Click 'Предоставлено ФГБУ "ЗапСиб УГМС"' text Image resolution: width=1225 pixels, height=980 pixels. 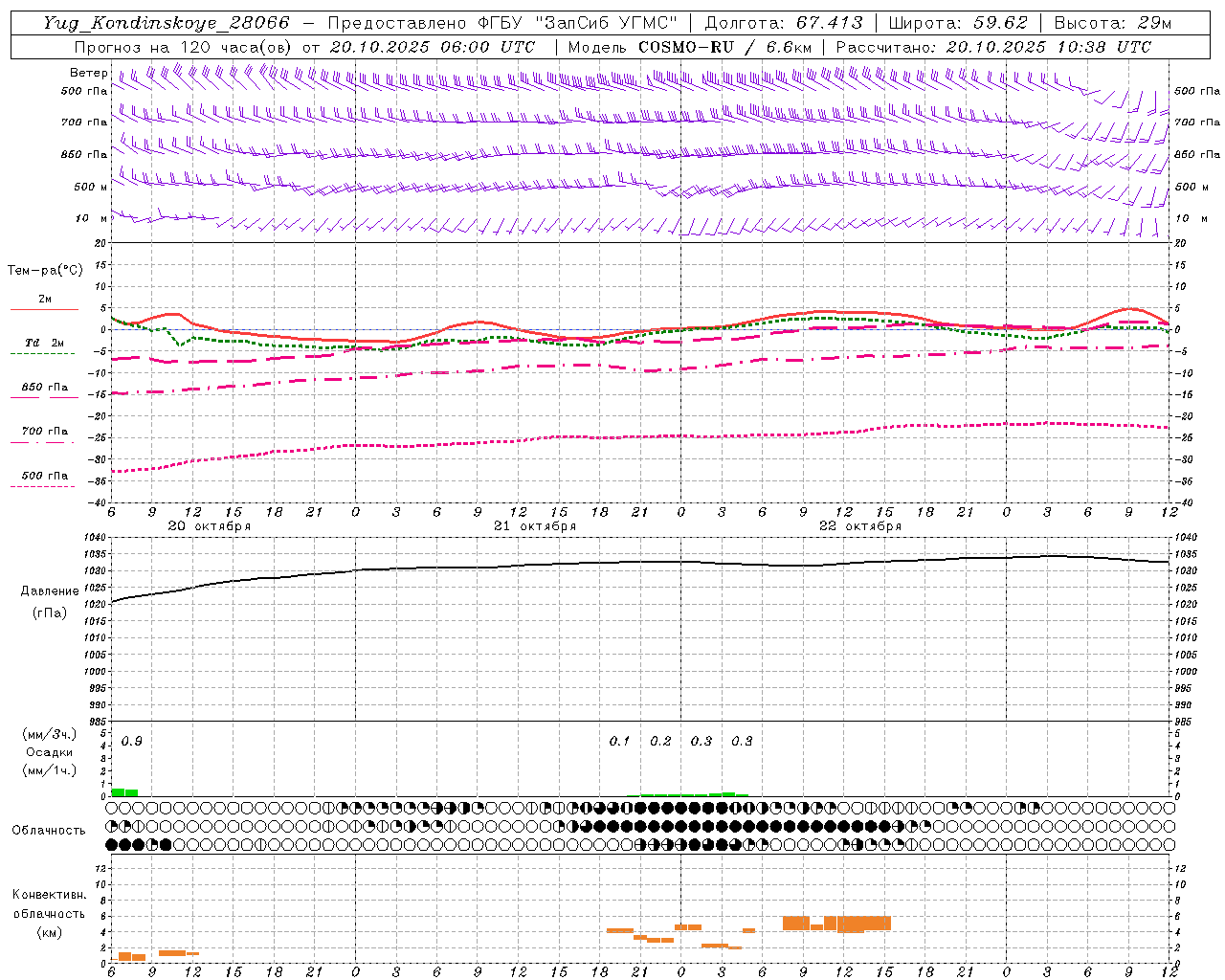pyautogui.click(x=502, y=23)
